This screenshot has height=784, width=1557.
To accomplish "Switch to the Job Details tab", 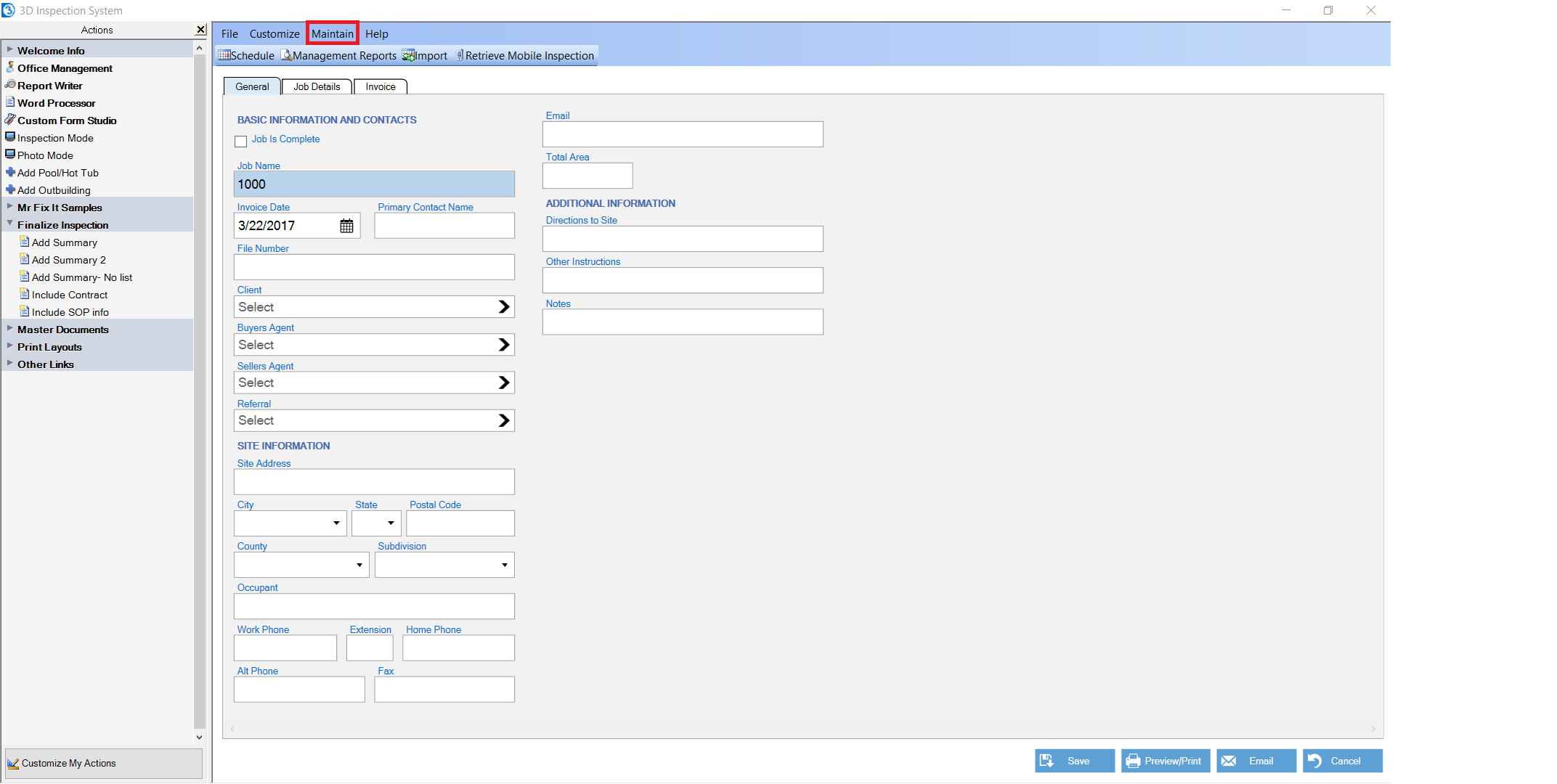I will (x=317, y=86).
